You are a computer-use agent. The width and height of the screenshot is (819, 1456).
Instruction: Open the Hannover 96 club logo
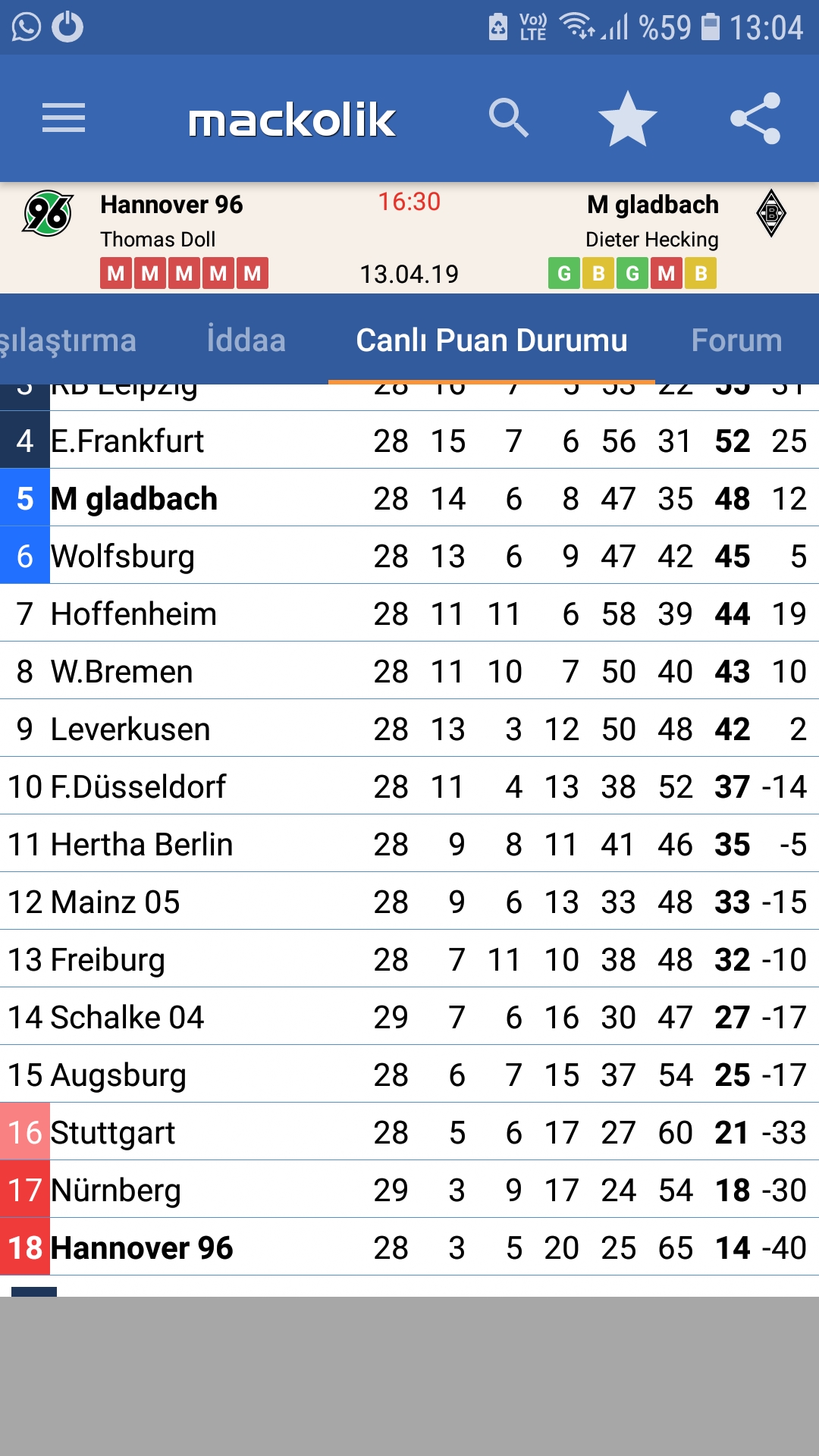48,213
